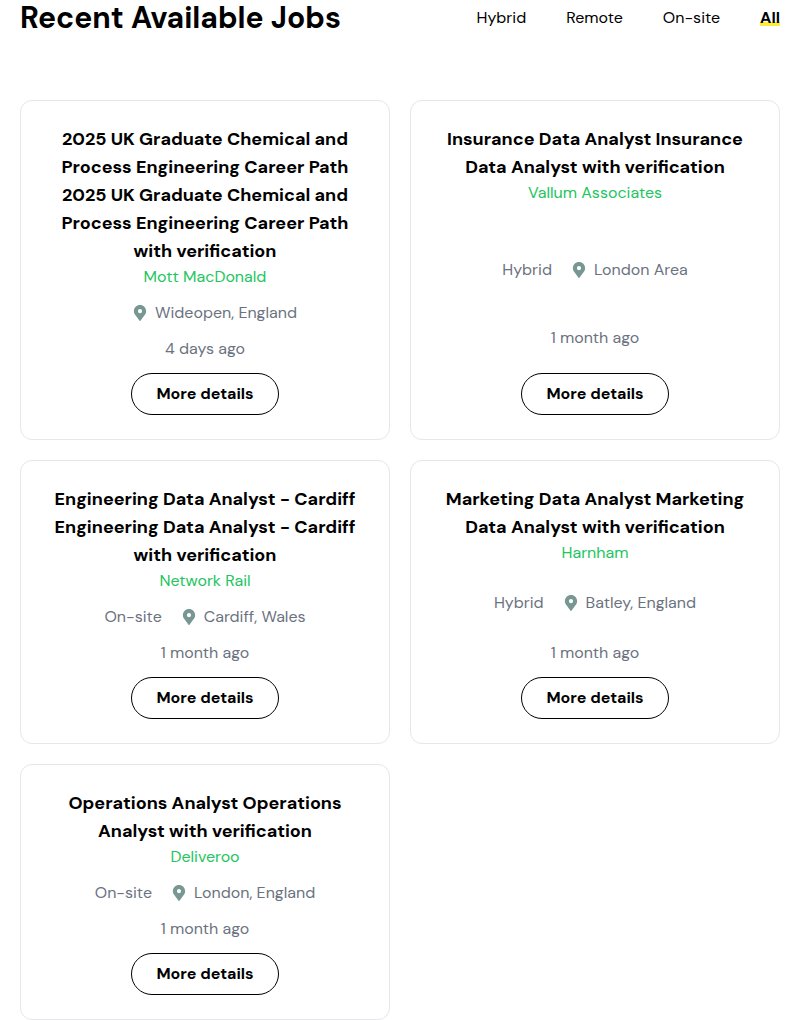Click the map pin beside Cardiff, Wales

tap(189, 617)
